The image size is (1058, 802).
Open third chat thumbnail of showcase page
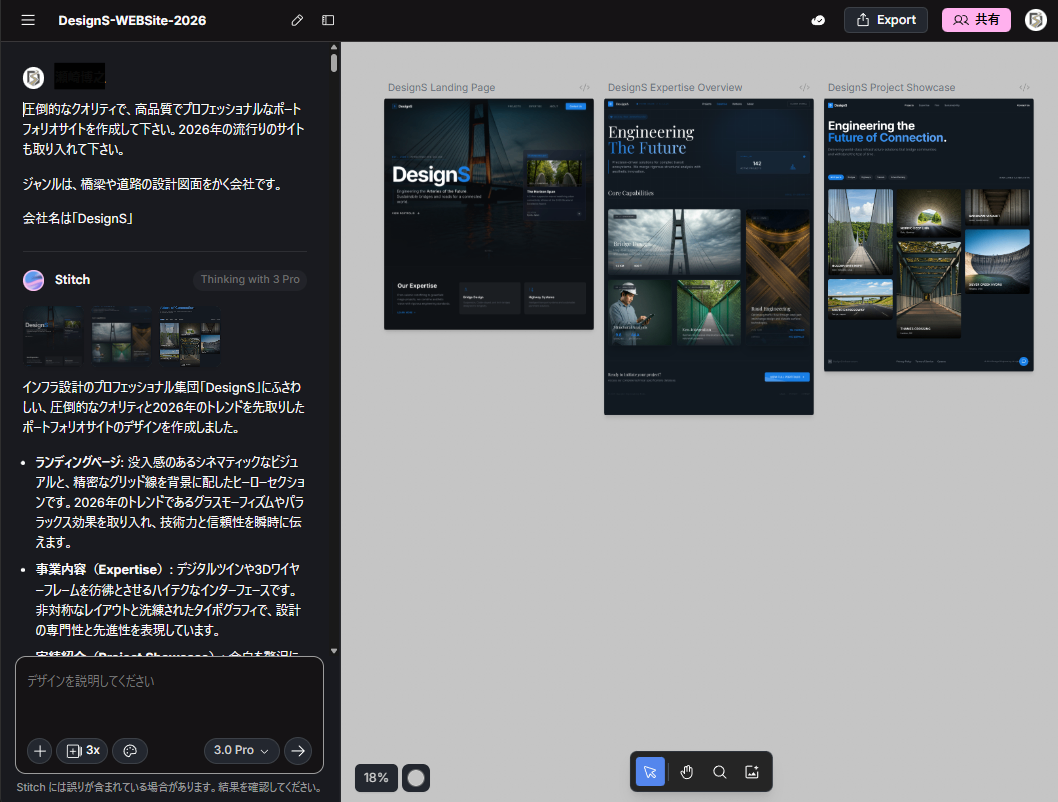click(190, 336)
